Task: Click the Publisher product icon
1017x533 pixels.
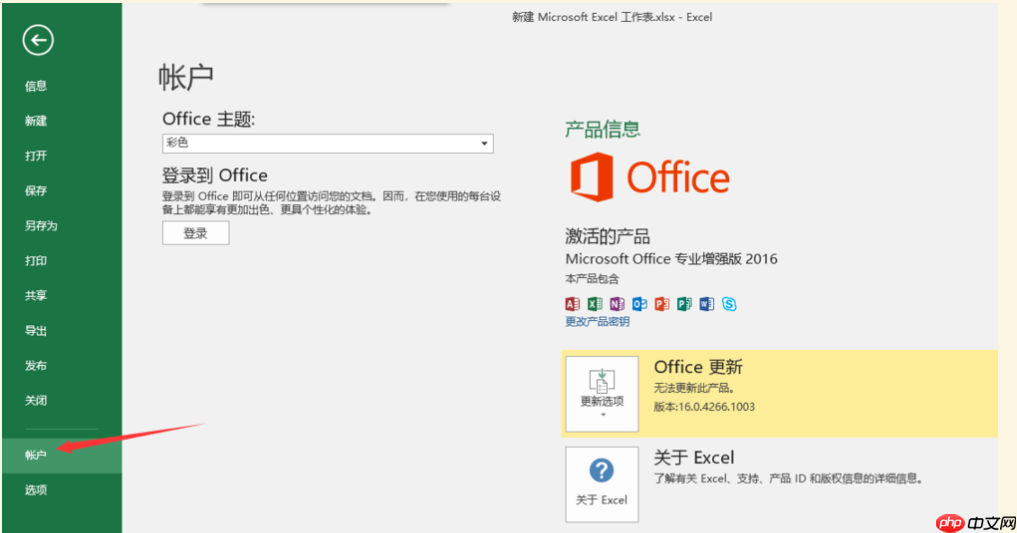Action: [684, 304]
